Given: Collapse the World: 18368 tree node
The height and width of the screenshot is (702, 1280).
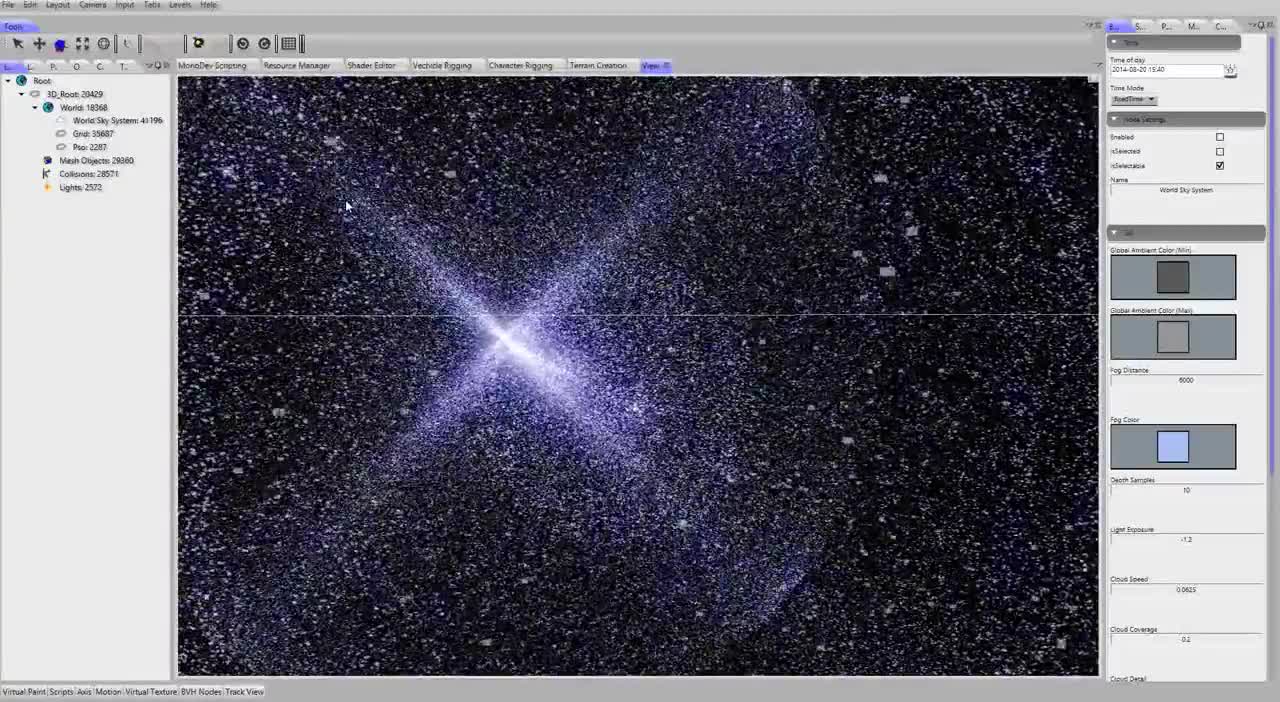Looking at the screenshot, I should [35, 107].
